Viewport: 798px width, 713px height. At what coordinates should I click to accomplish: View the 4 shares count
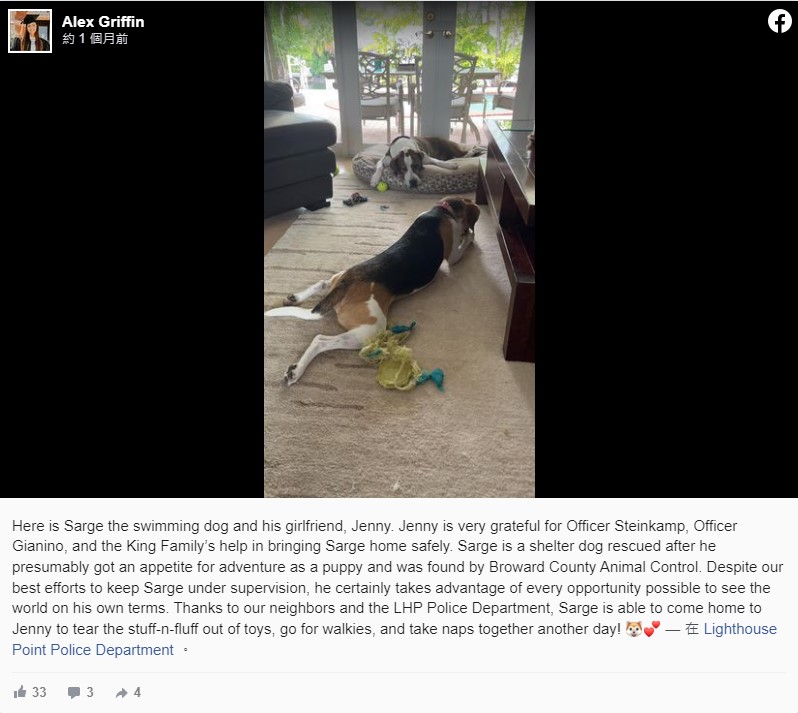[137, 692]
